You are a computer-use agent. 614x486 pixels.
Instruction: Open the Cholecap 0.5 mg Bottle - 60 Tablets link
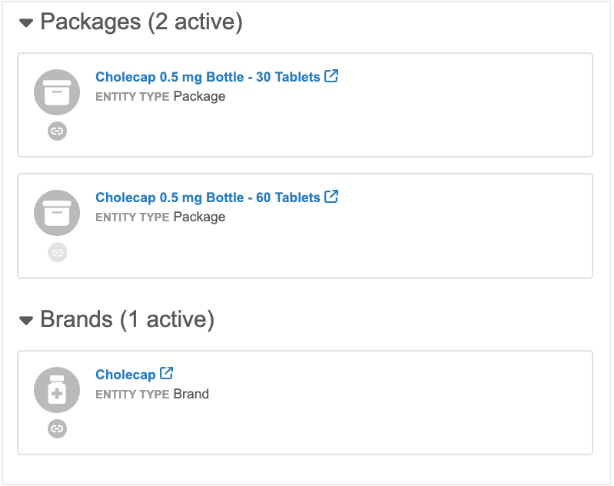tap(207, 198)
